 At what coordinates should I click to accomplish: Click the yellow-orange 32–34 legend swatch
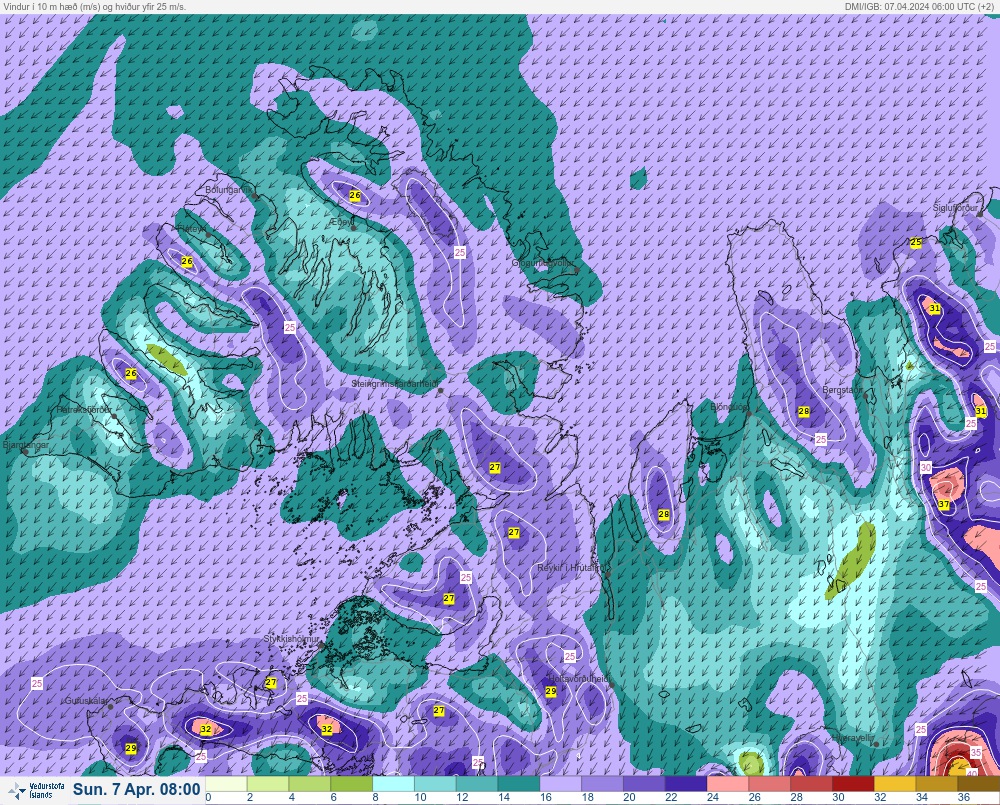click(x=895, y=783)
